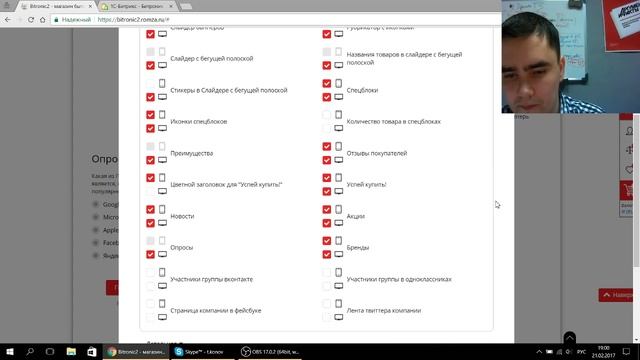Uncheck desktop checkbox for Преимущества
The width and height of the screenshot is (640, 360).
click(x=150, y=160)
